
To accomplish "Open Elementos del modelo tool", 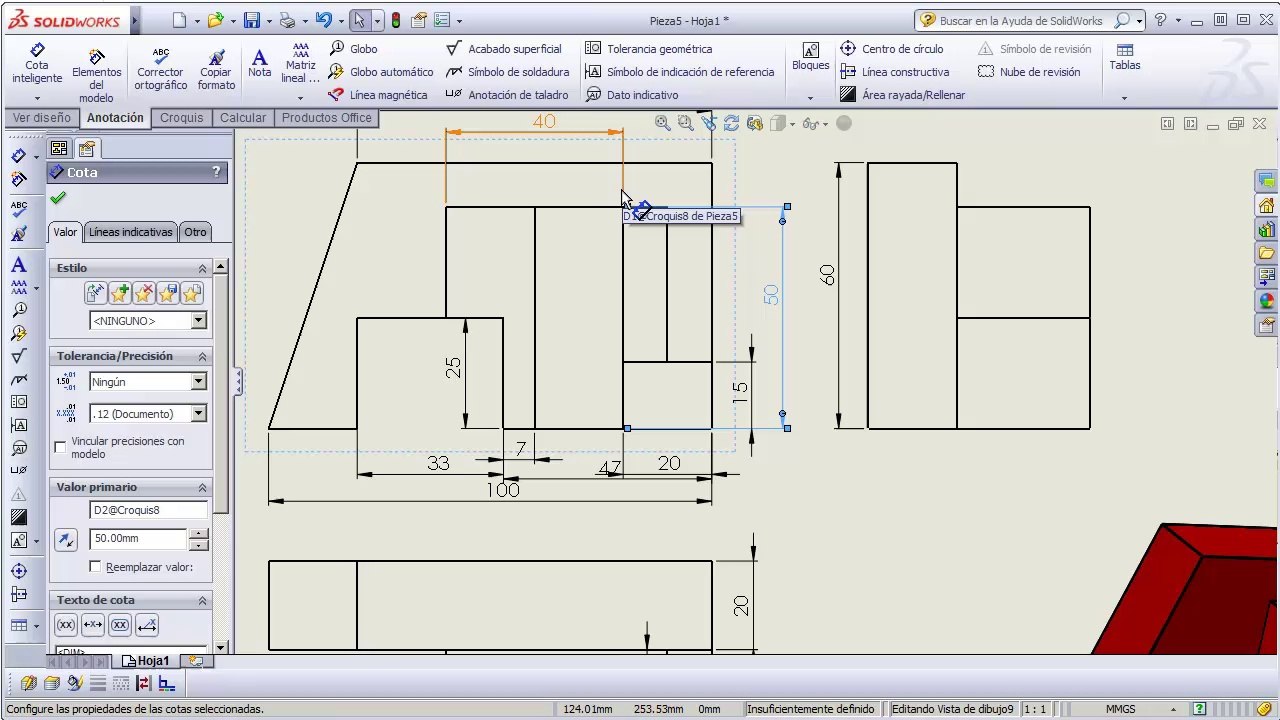I will coord(96,76).
